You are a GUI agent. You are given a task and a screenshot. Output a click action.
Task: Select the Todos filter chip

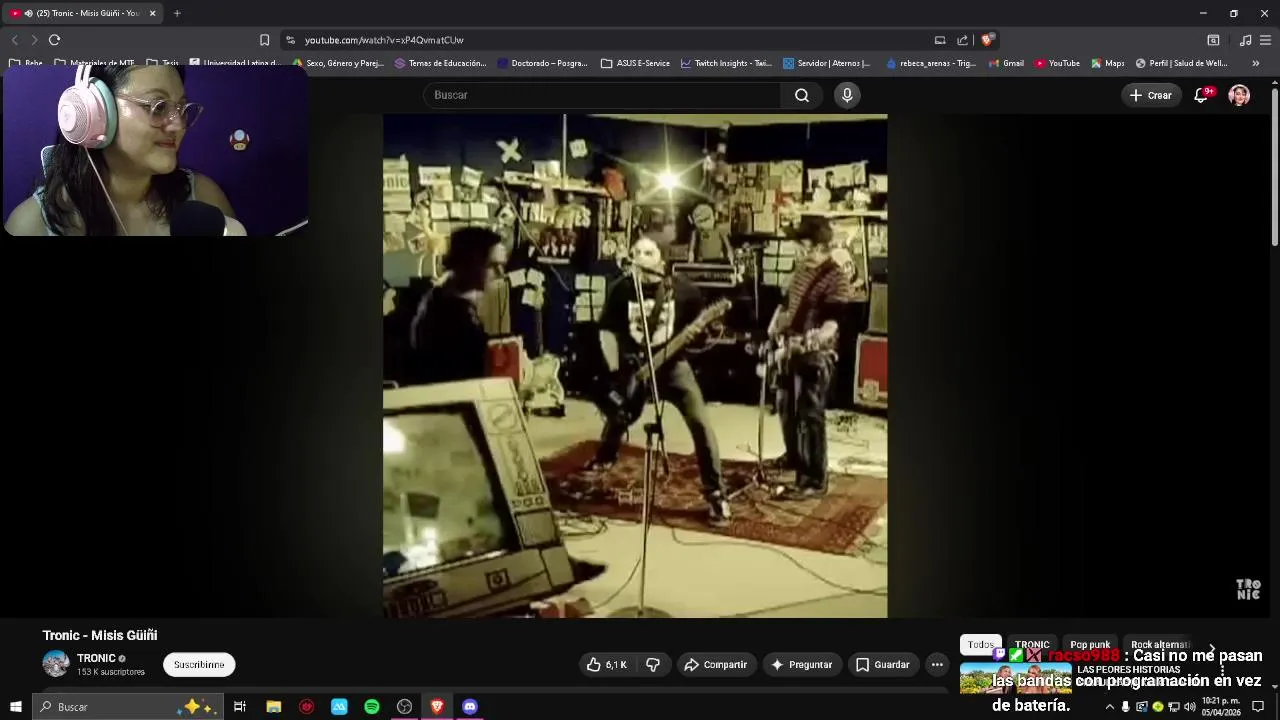point(980,645)
